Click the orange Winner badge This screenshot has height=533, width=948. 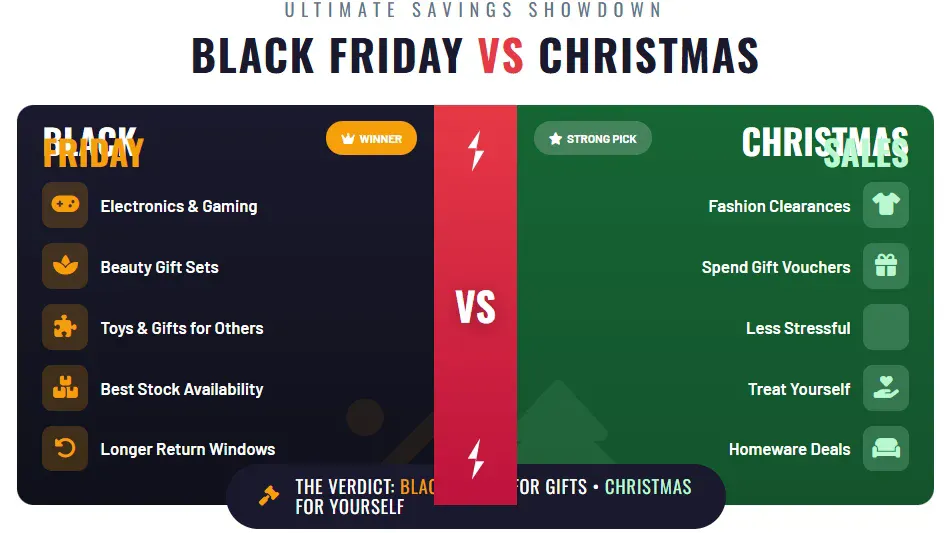(371, 139)
